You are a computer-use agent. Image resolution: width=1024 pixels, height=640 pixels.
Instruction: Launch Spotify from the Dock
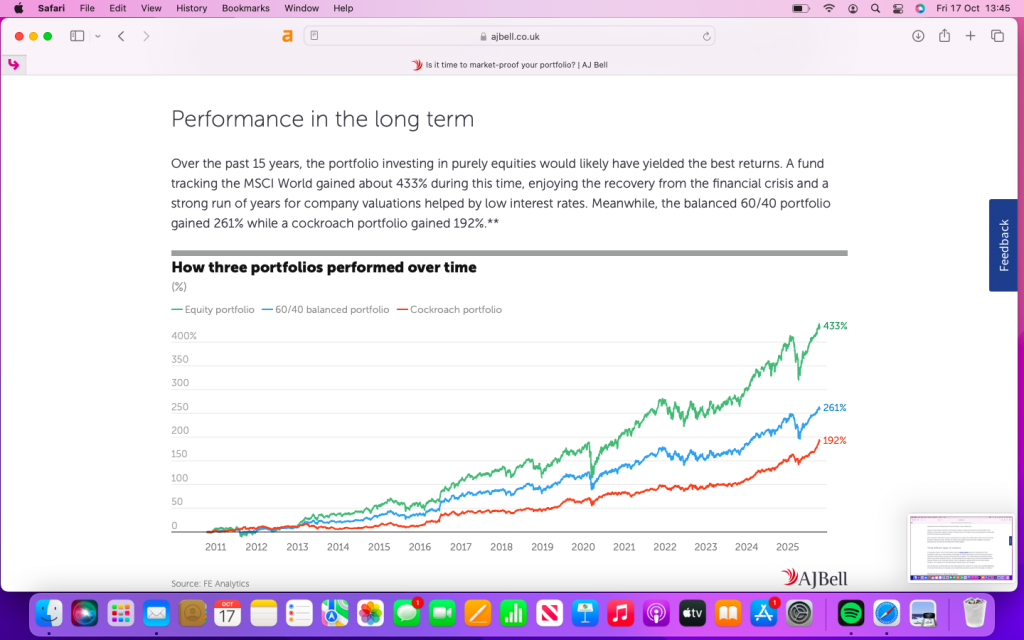pos(850,612)
